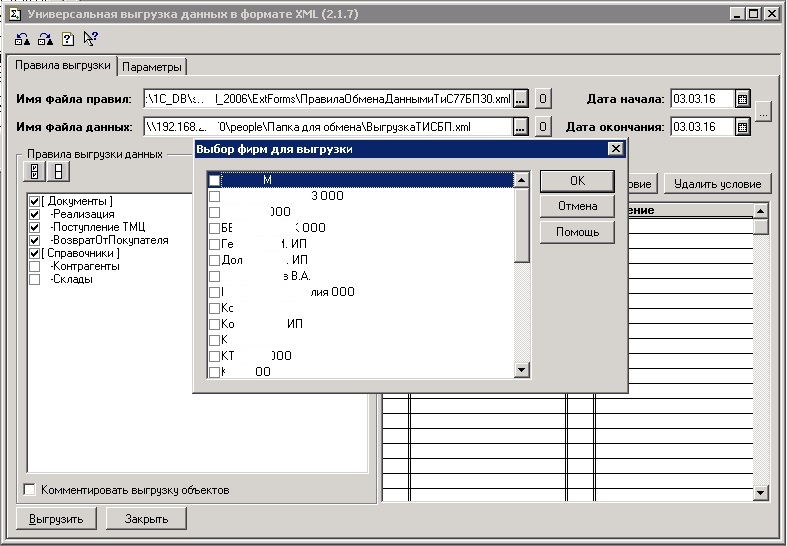The width and height of the screenshot is (787, 546).
Task: Click the Дата начала date field
Action: [703, 99]
